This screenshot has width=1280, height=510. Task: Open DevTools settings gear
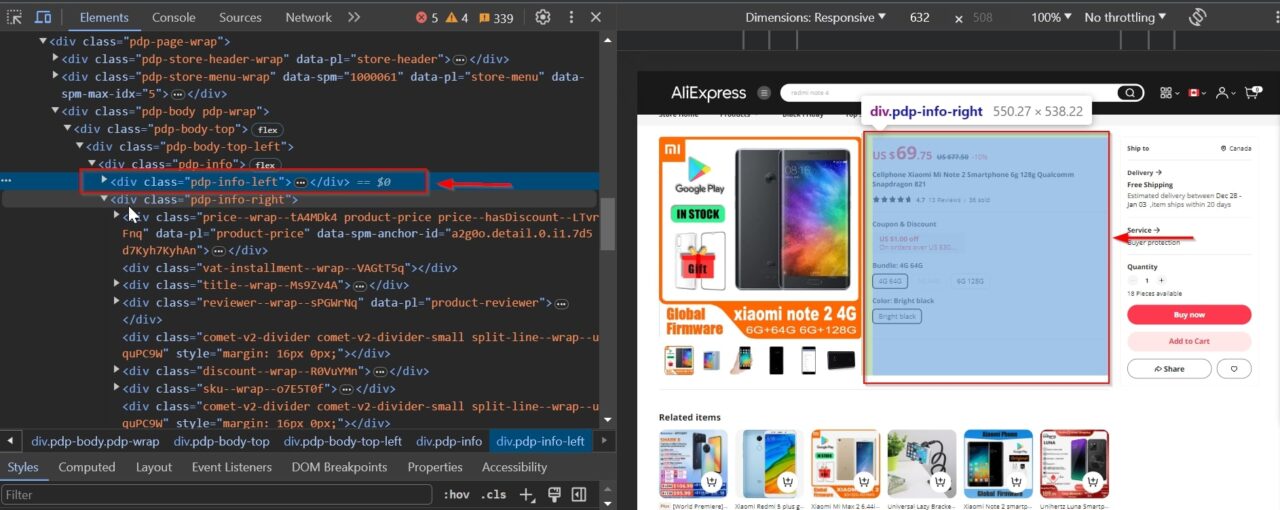(543, 17)
